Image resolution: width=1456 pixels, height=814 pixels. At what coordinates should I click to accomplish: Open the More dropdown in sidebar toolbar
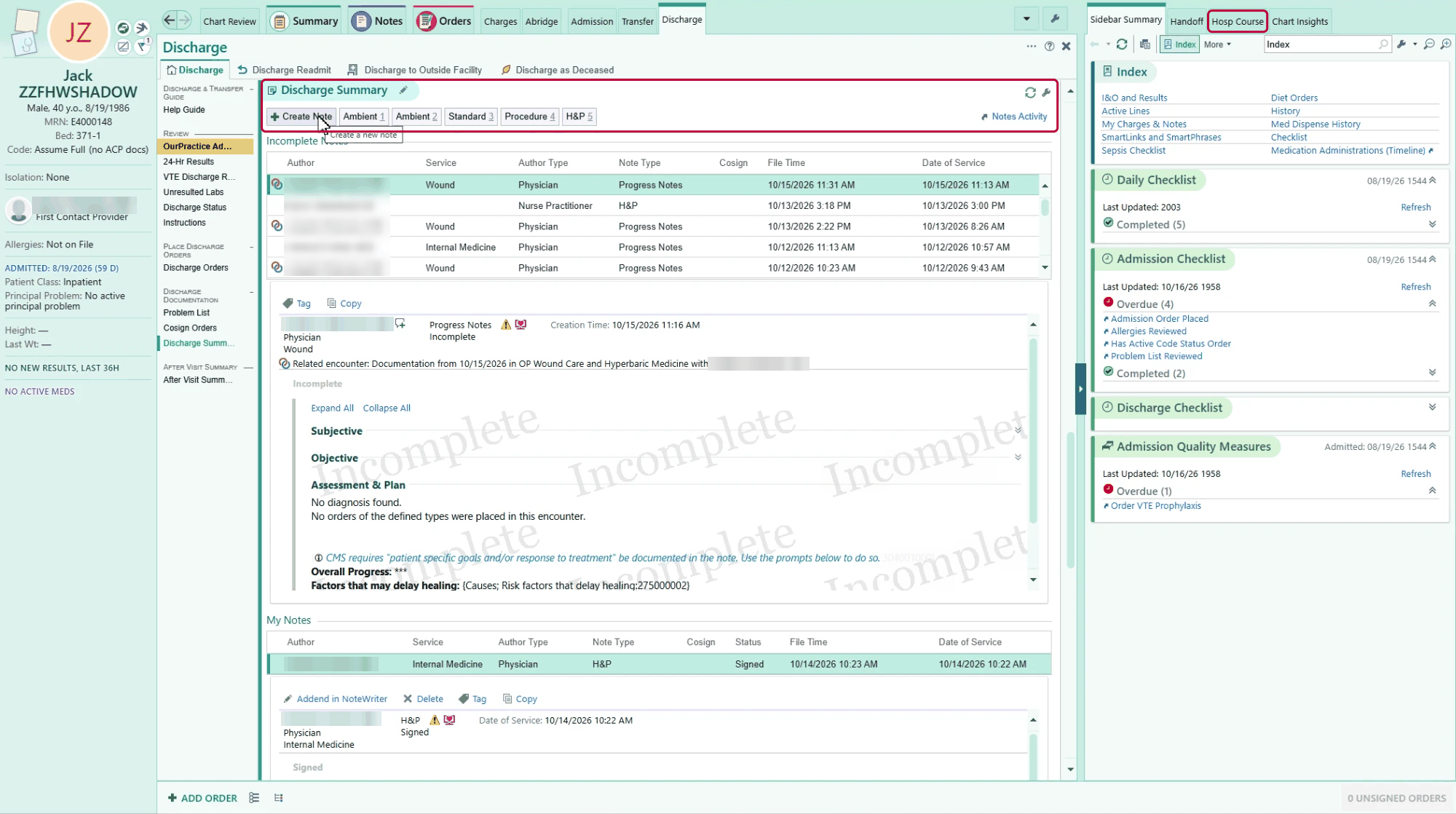(1217, 44)
